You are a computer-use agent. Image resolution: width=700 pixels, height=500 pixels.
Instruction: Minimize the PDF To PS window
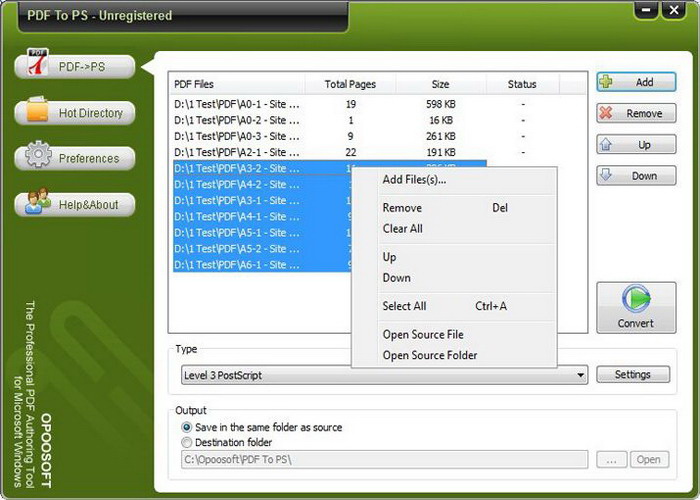click(x=647, y=10)
